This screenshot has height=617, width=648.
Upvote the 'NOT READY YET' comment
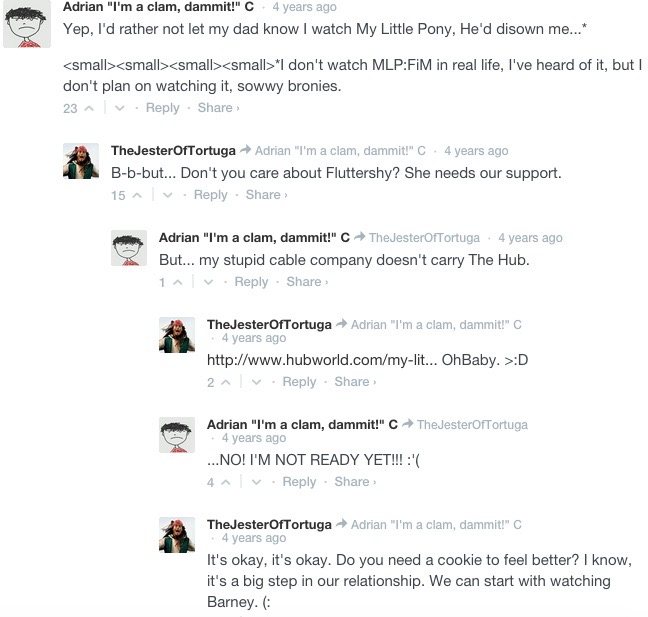tap(226, 482)
